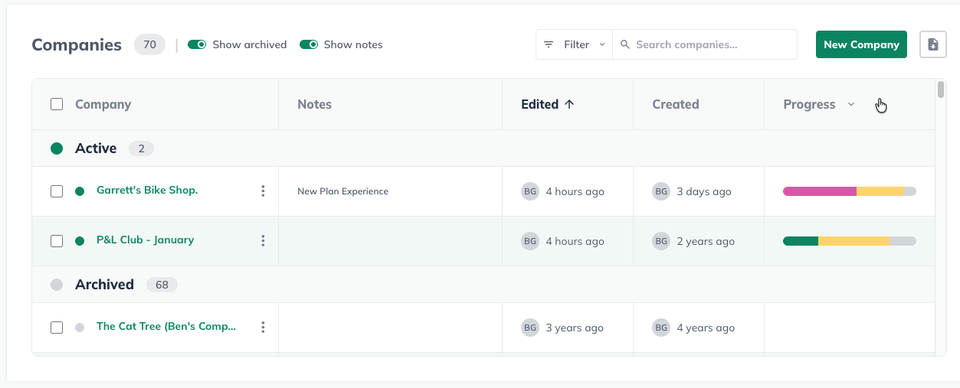
Task: Click the Archived count badge 68
Action: coord(162,285)
